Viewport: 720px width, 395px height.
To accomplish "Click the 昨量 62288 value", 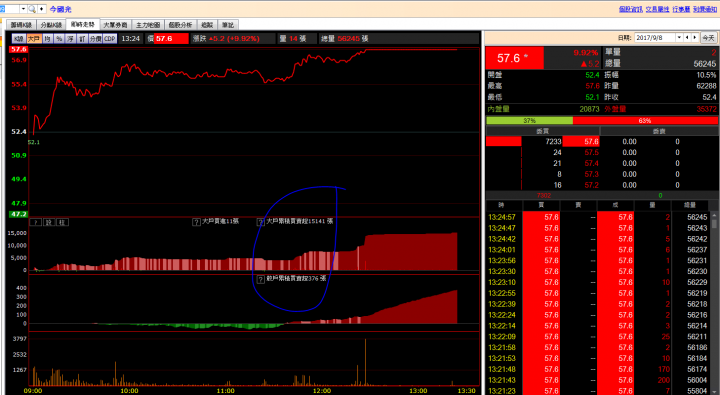I will (x=706, y=86).
